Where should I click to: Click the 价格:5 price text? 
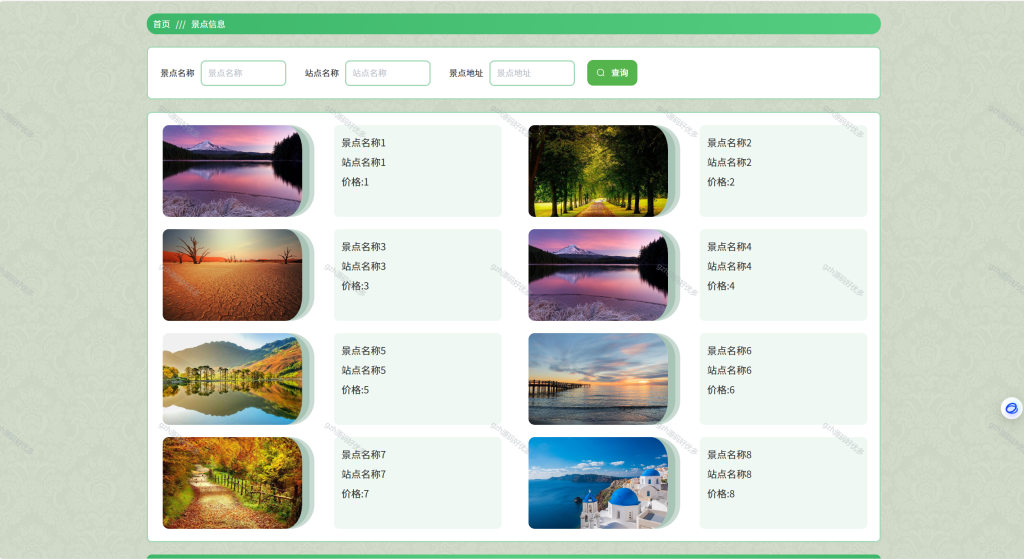point(355,389)
